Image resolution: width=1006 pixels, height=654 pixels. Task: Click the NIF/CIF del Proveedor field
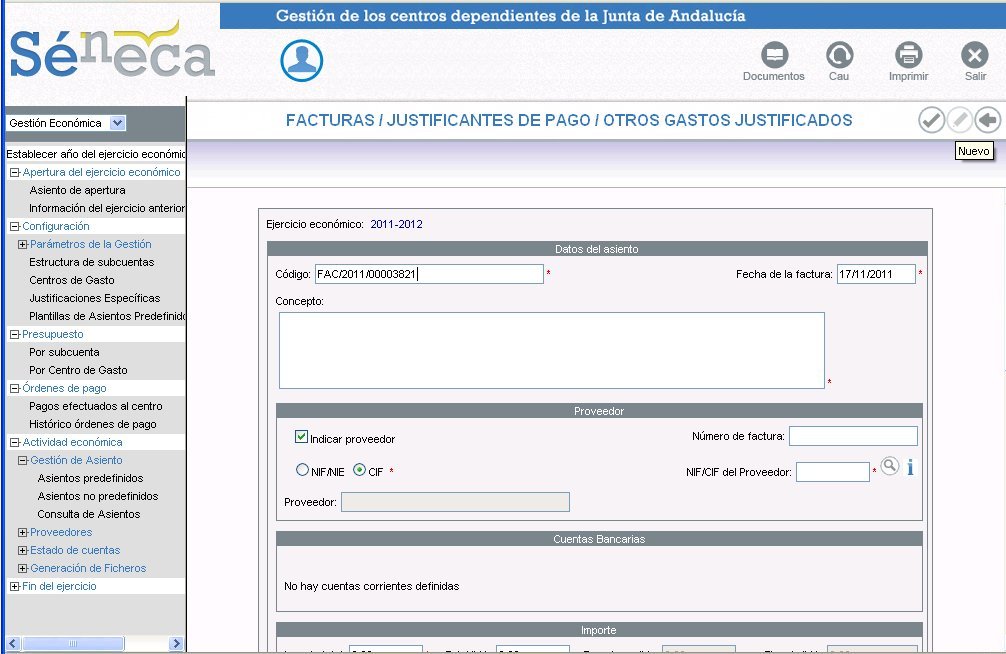click(x=833, y=472)
